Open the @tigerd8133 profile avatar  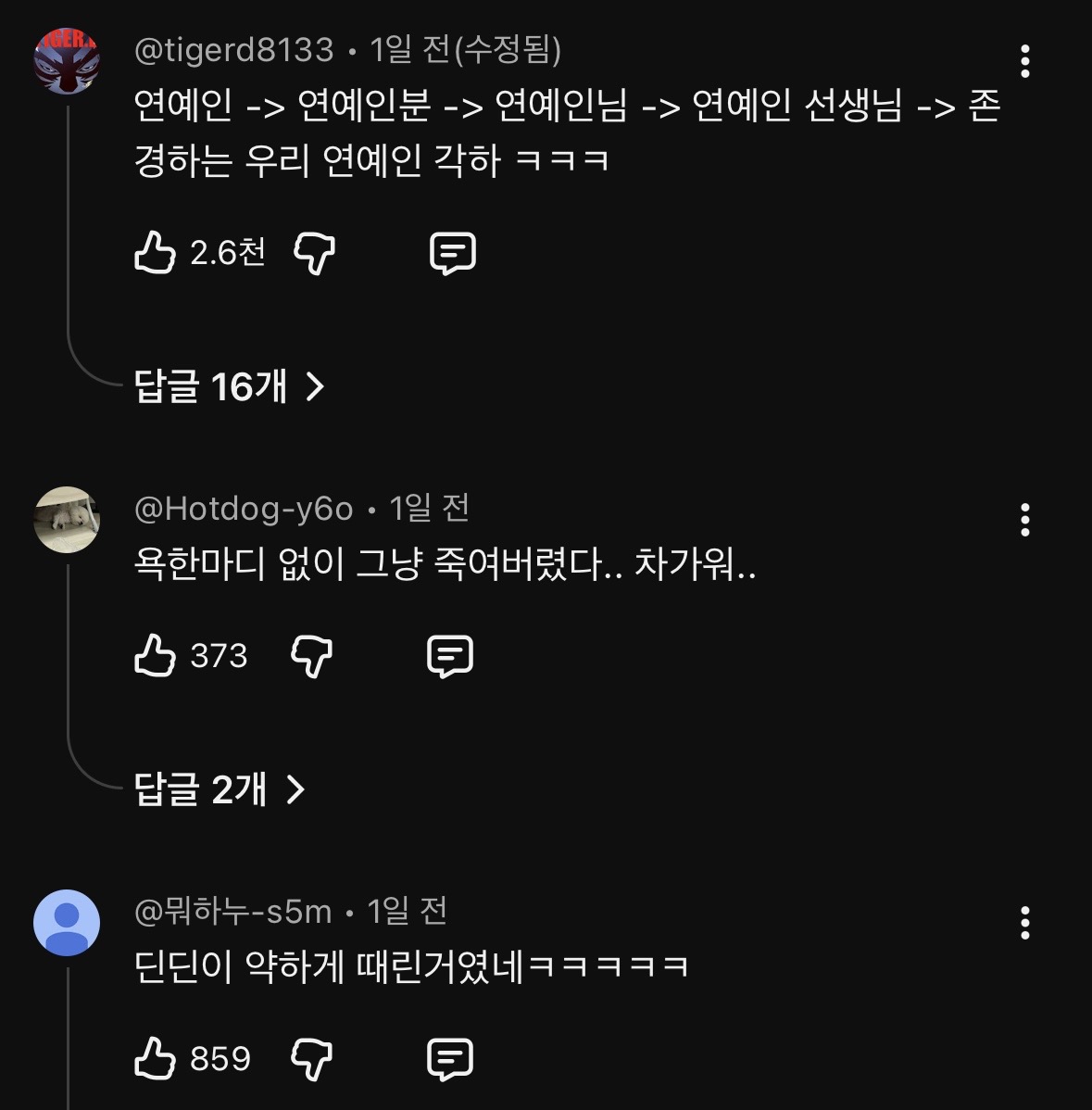pyautogui.click(x=67, y=61)
